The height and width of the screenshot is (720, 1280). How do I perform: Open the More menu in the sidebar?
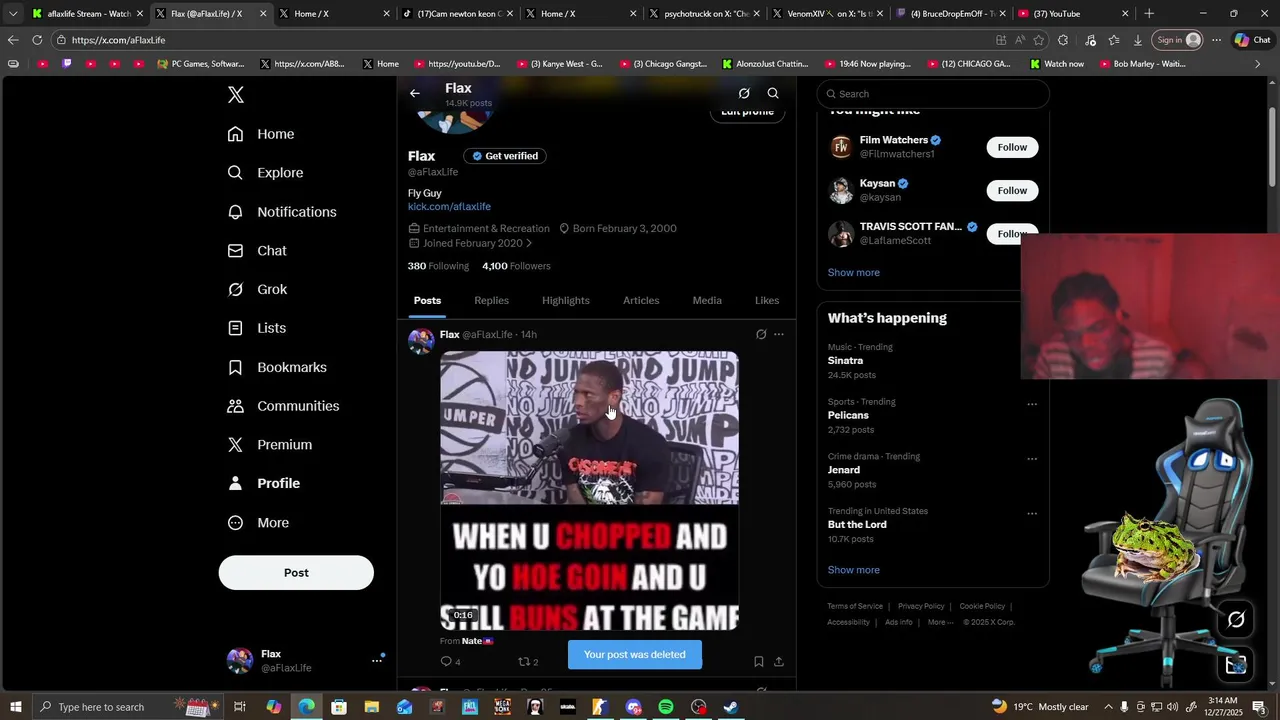[258, 523]
